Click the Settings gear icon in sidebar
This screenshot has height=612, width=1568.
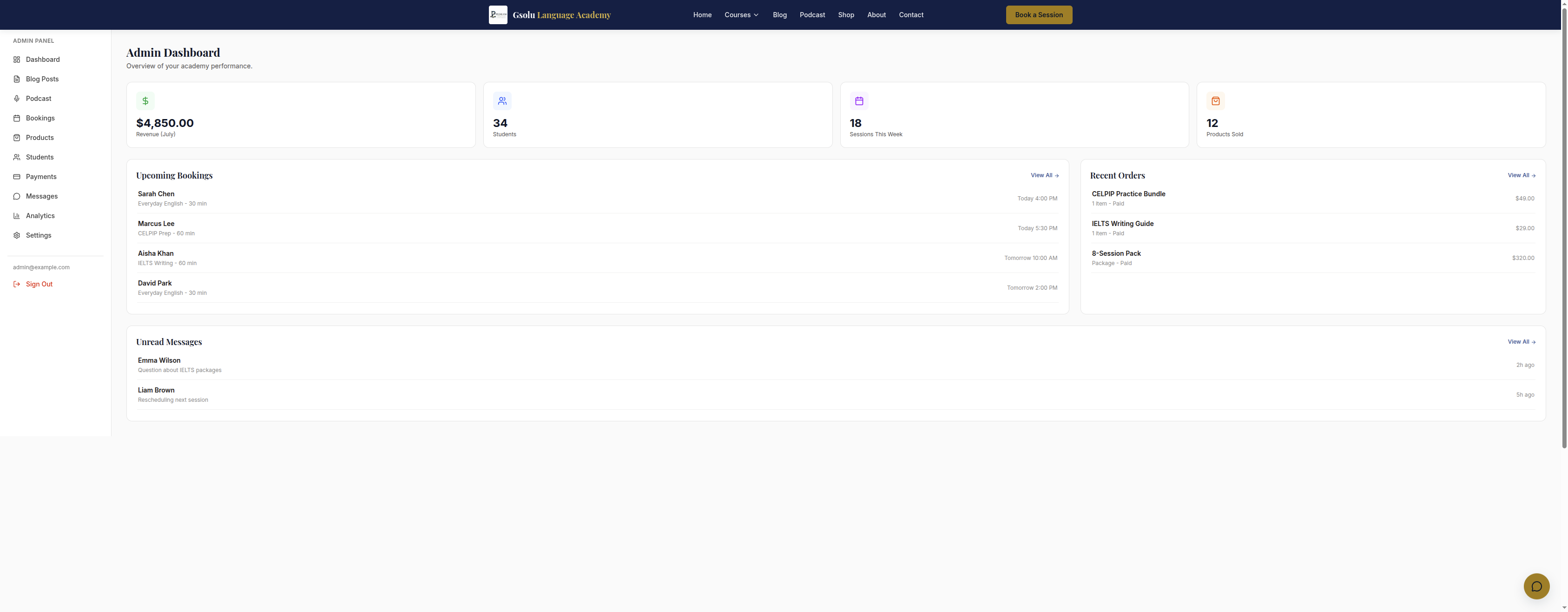17,236
